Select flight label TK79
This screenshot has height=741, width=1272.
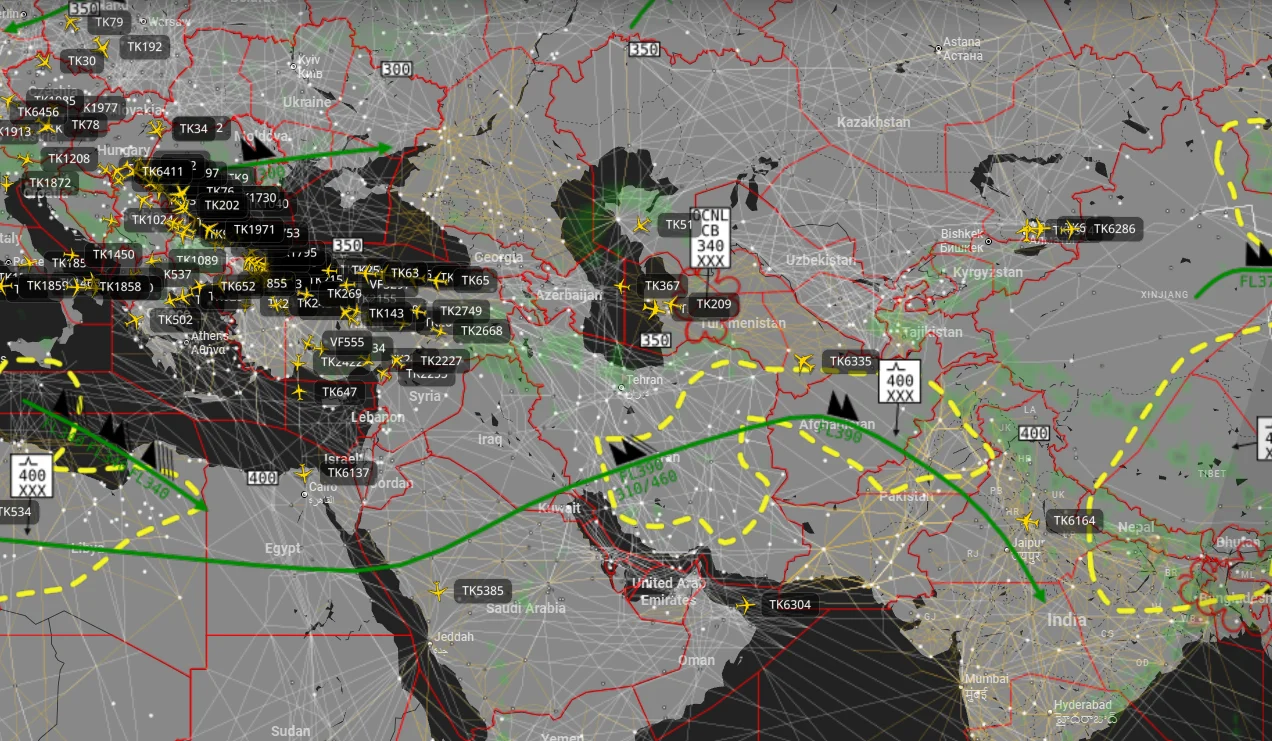[x=107, y=22]
